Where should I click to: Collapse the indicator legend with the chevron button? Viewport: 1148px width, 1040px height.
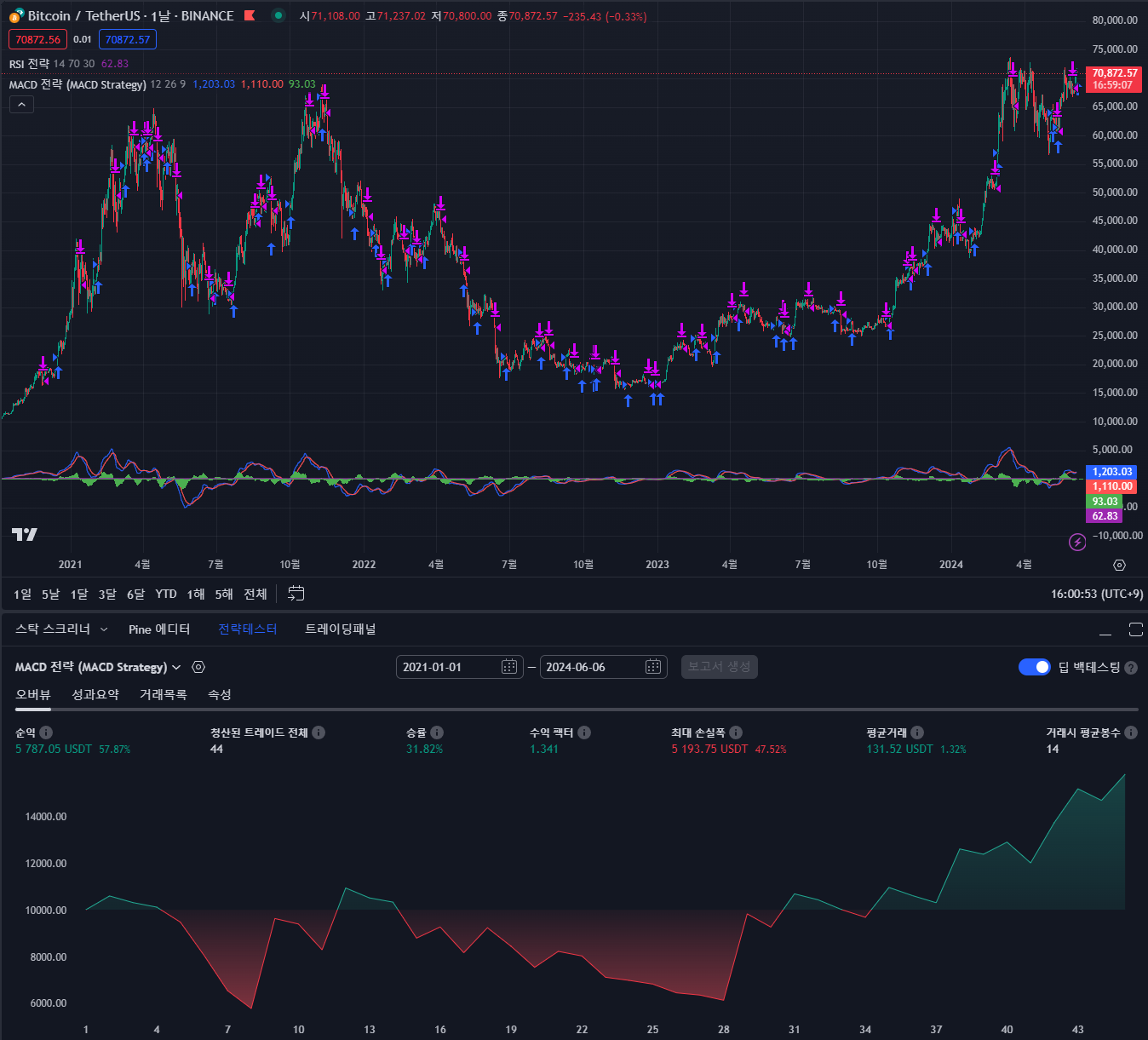coord(21,105)
